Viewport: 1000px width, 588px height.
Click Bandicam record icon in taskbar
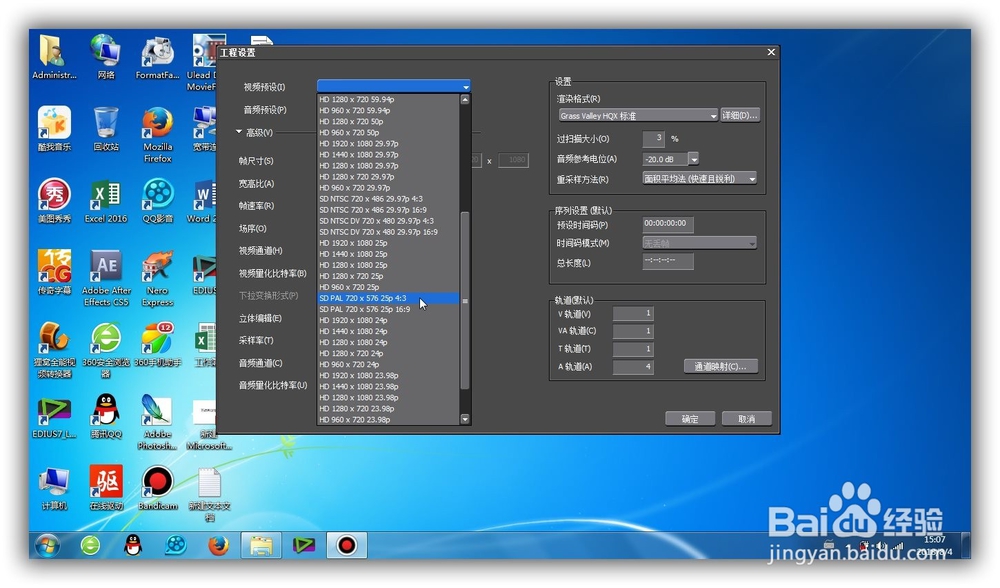(x=346, y=546)
